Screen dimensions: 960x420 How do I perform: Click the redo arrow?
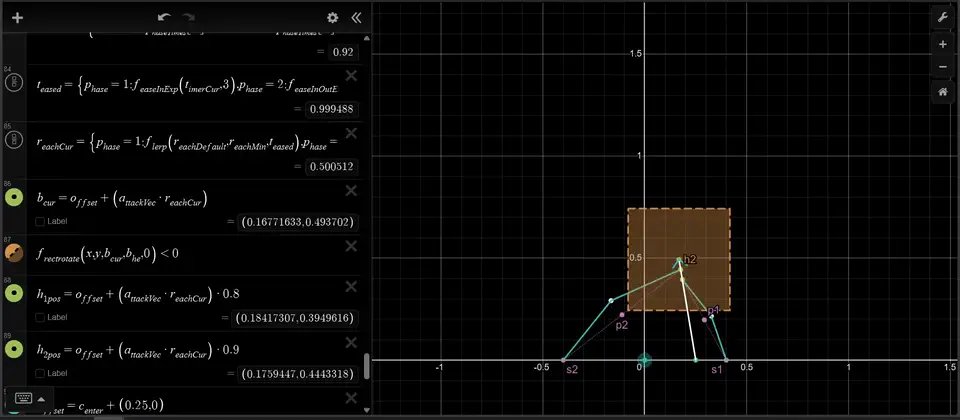click(x=189, y=18)
